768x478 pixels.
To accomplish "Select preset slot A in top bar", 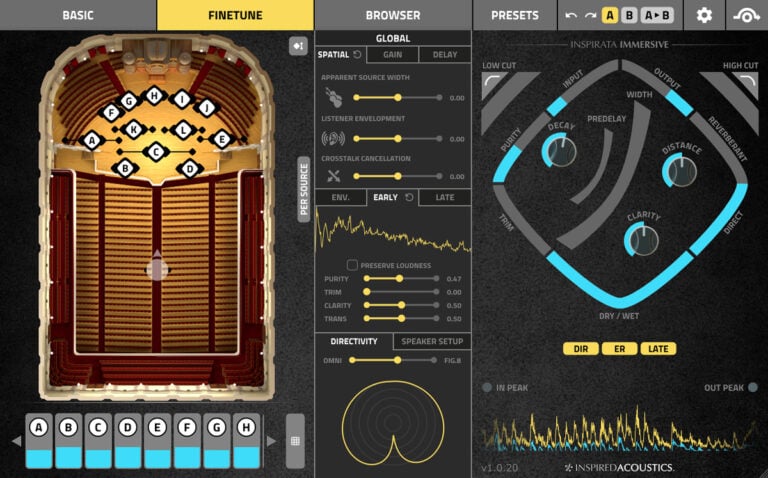I will click(x=610, y=15).
